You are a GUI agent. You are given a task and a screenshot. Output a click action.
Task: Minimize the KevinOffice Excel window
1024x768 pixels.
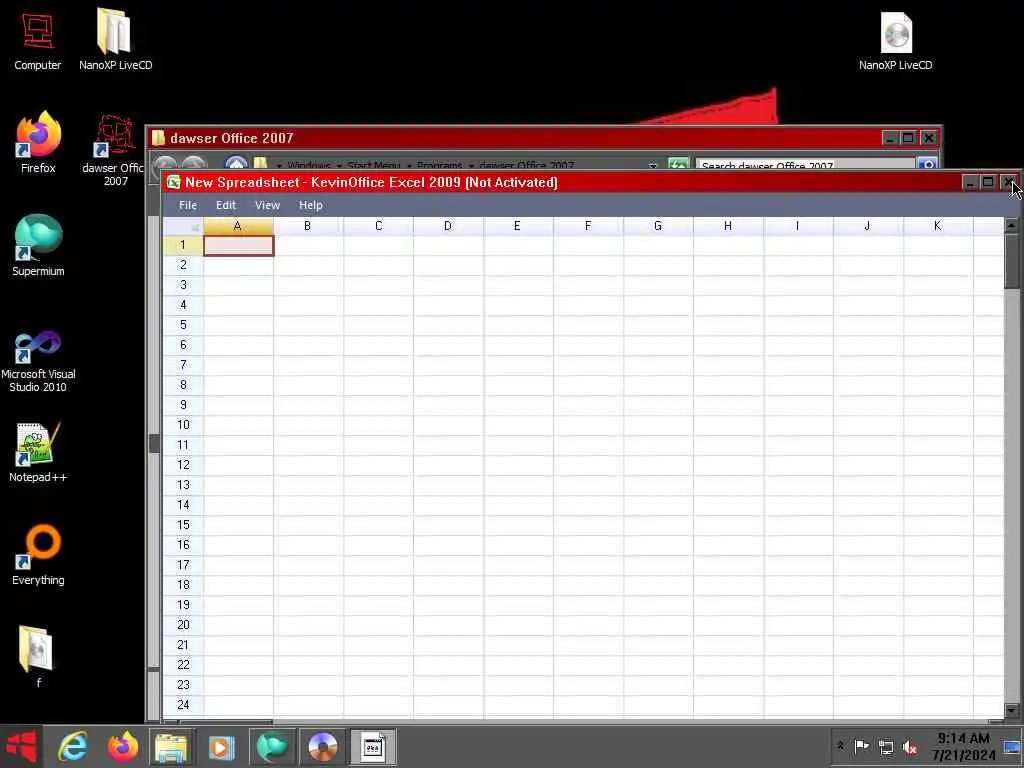pyautogui.click(x=970, y=182)
